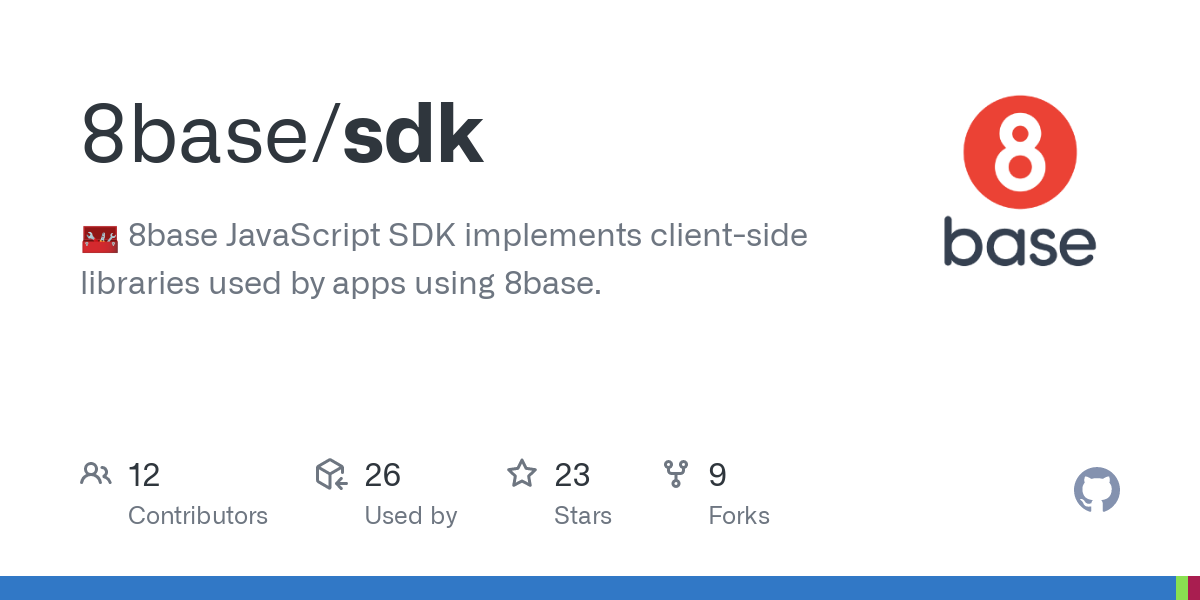Screen dimensions: 1200x600
Task: Click the Stars star icon
Action: [x=522, y=474]
